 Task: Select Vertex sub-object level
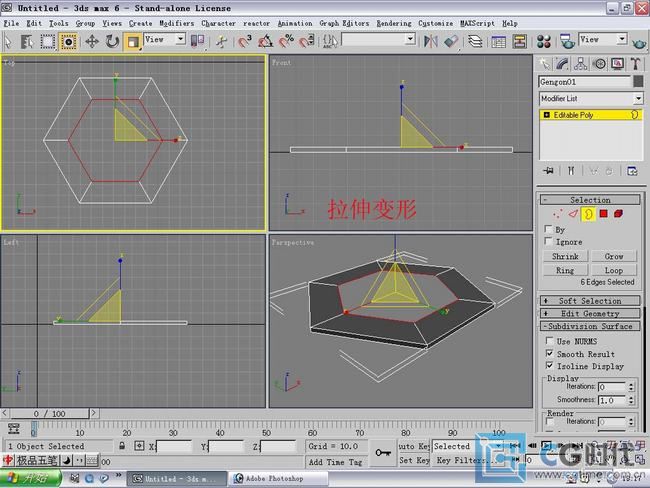(x=558, y=214)
